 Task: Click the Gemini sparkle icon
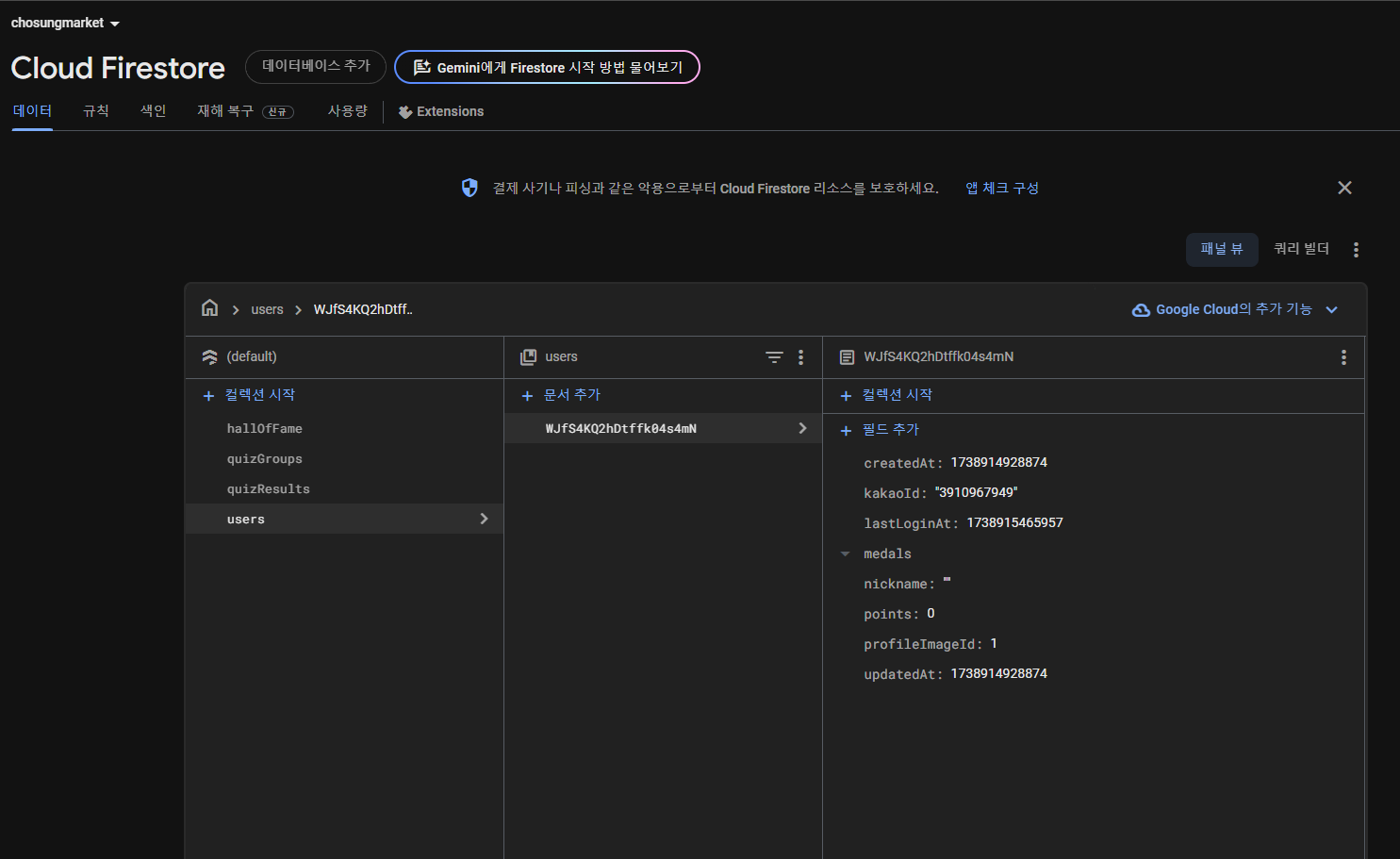(x=422, y=67)
